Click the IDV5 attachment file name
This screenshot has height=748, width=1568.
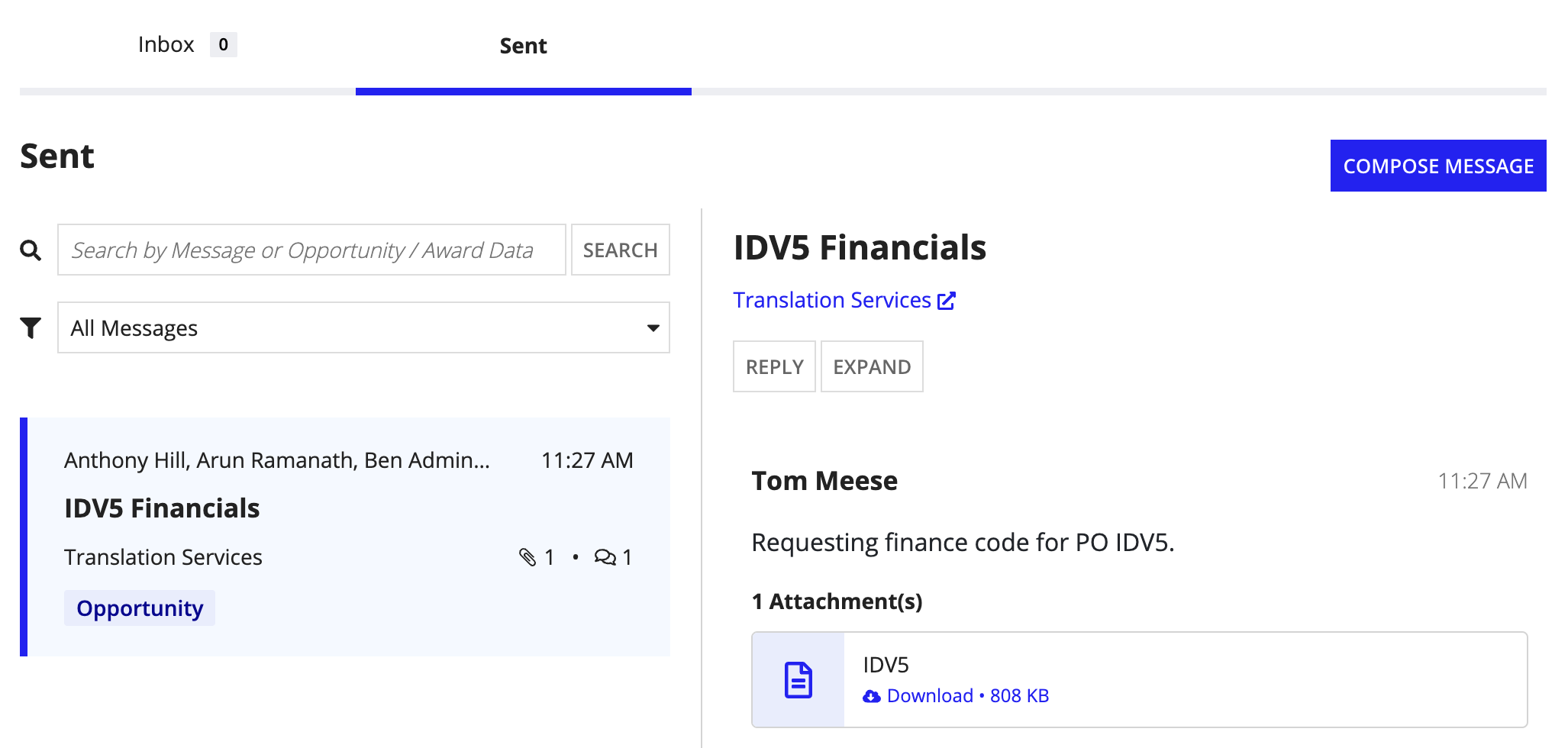(x=886, y=665)
